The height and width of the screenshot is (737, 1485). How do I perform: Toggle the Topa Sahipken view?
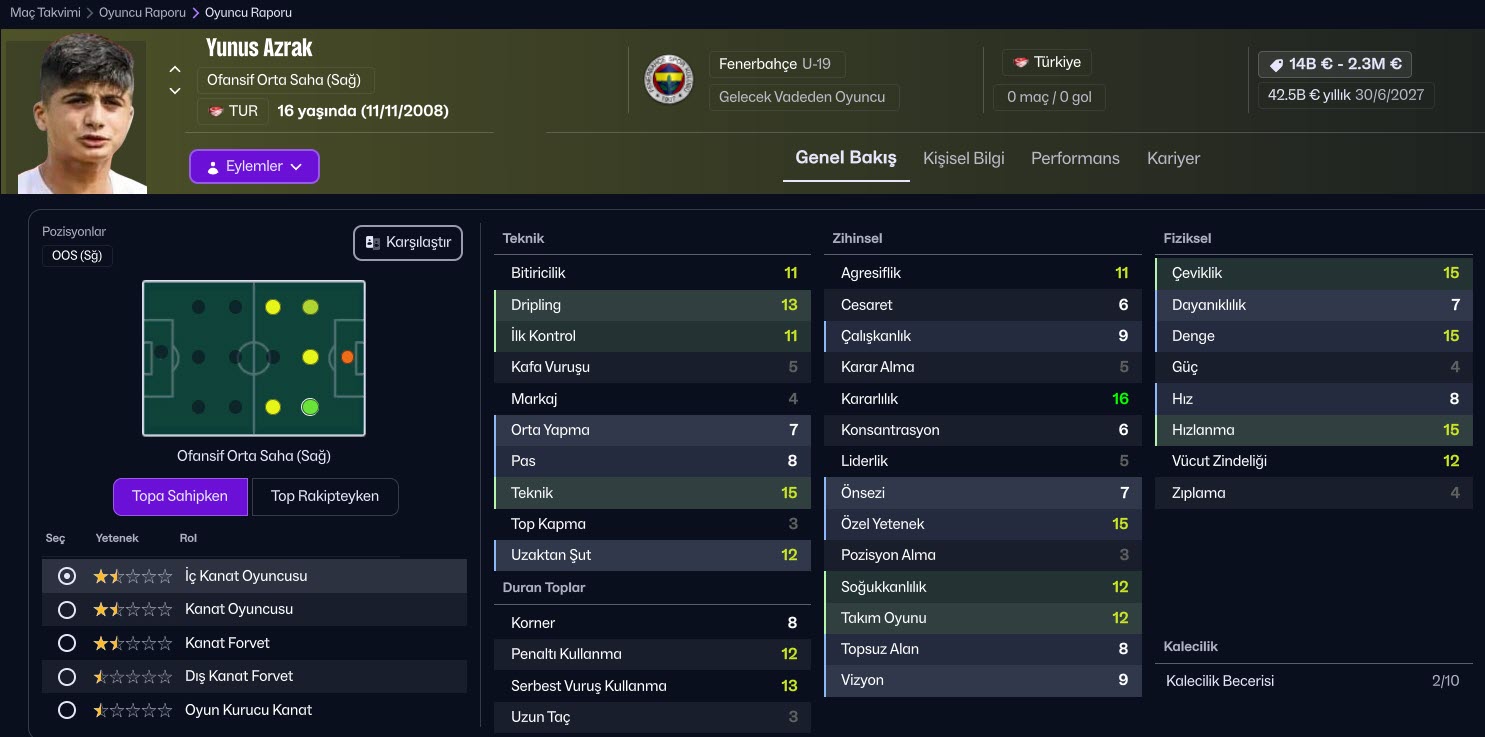tap(180, 496)
